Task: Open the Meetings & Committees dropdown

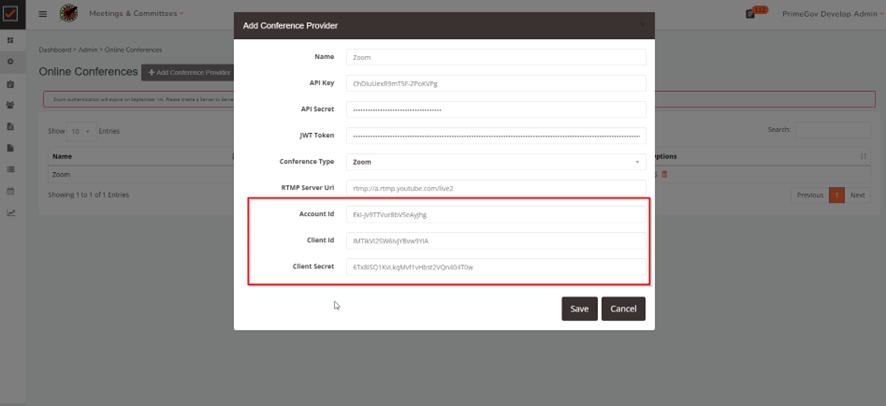Action: (x=136, y=14)
